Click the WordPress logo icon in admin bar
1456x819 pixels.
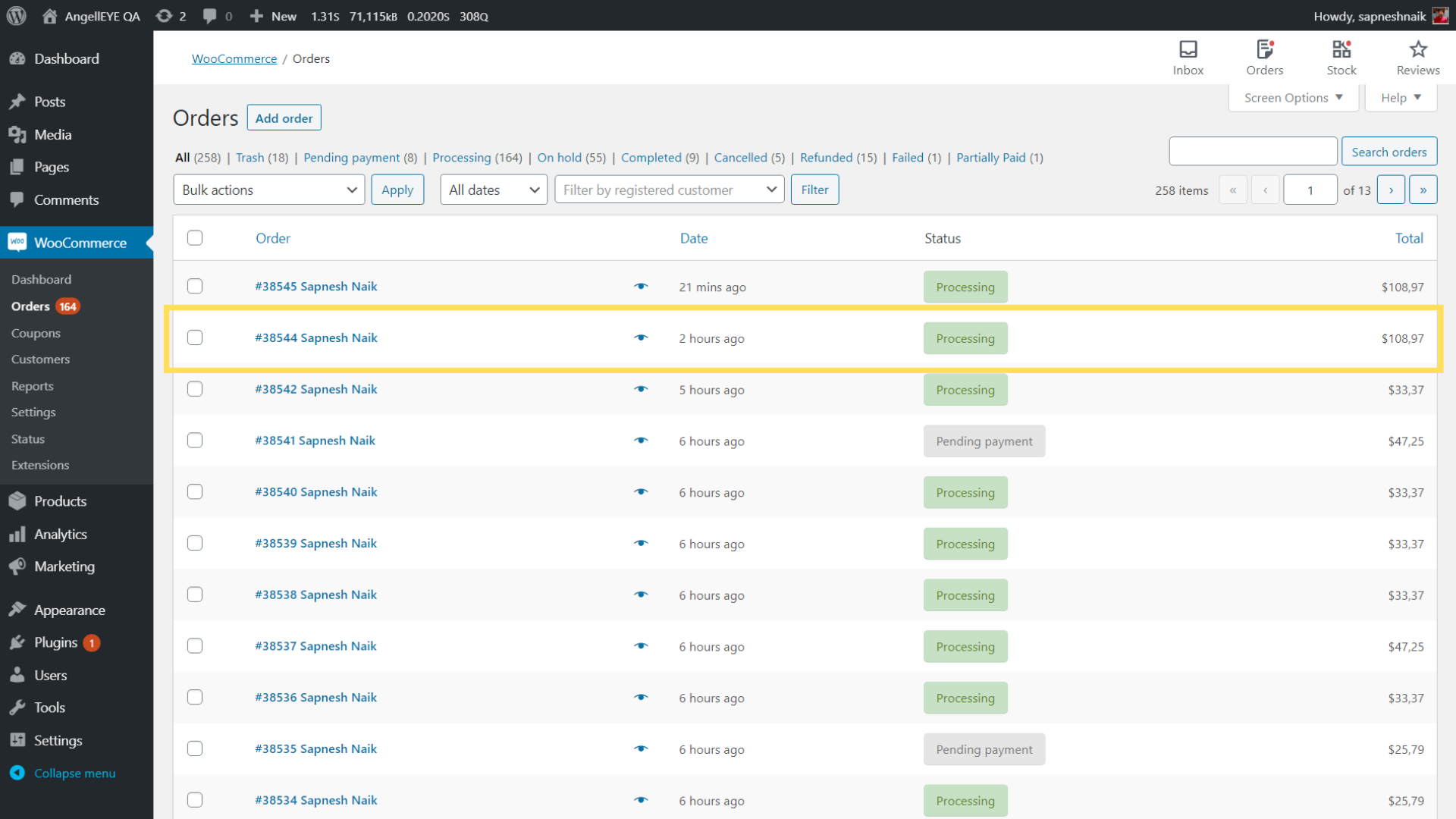(x=17, y=16)
